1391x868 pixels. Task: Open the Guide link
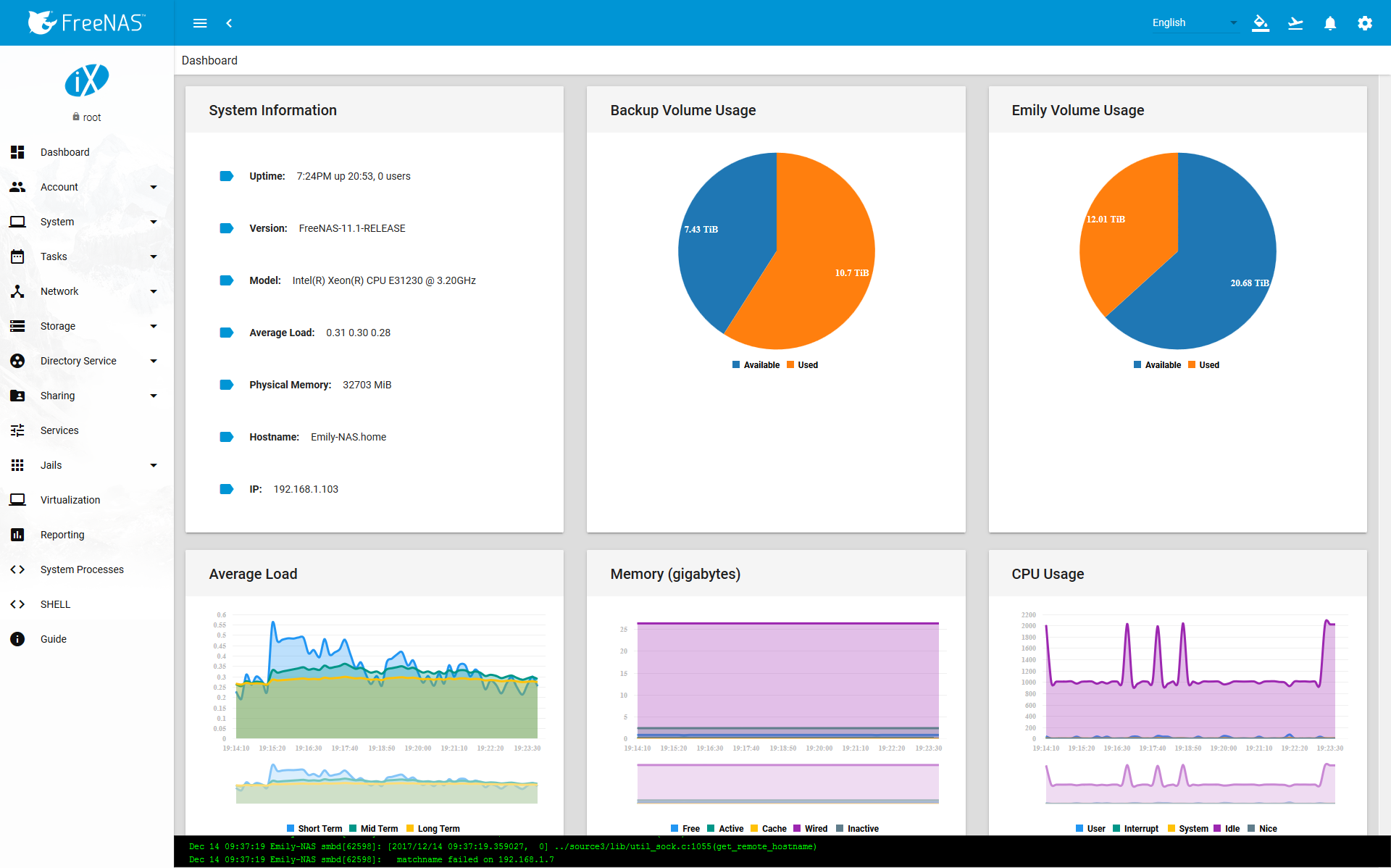point(54,639)
